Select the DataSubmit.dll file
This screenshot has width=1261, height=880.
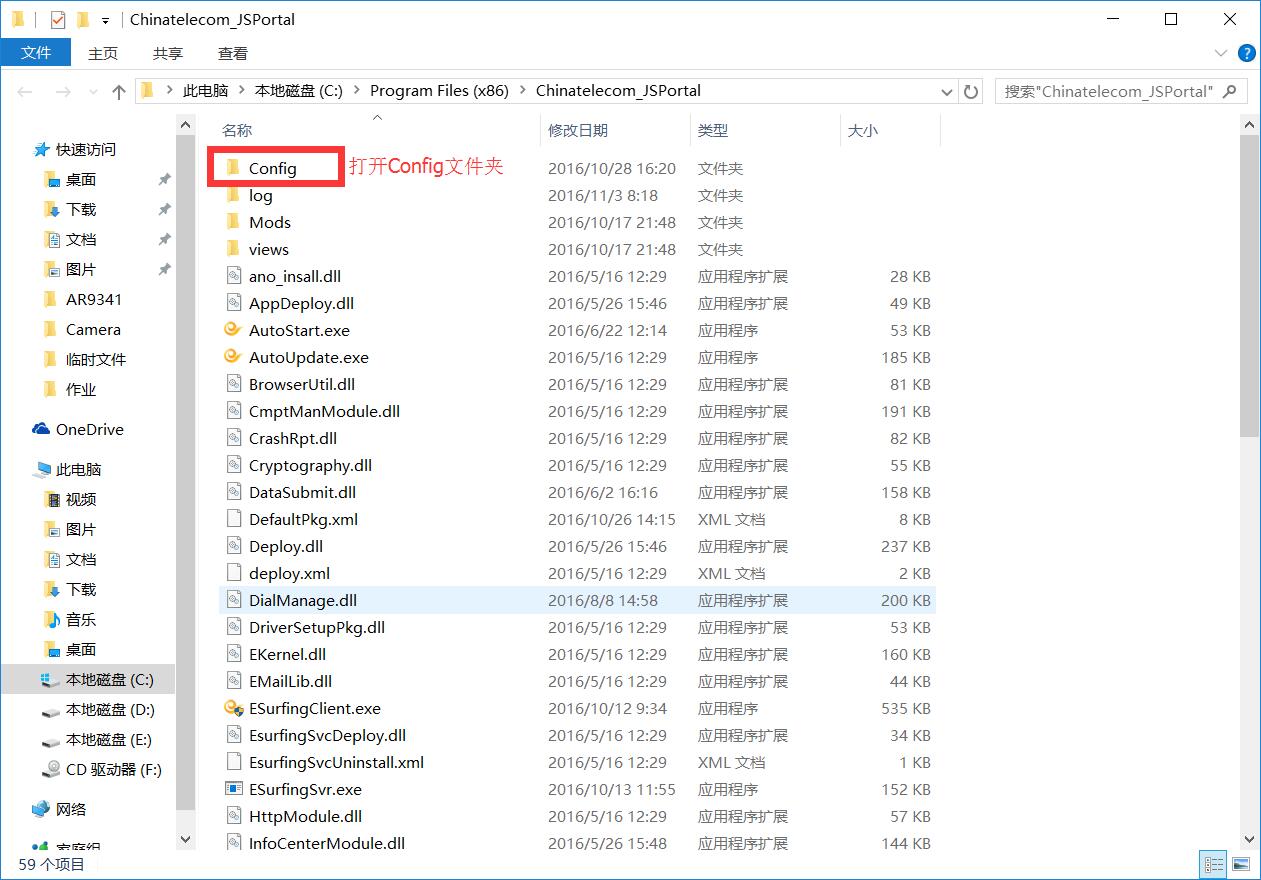click(x=302, y=492)
